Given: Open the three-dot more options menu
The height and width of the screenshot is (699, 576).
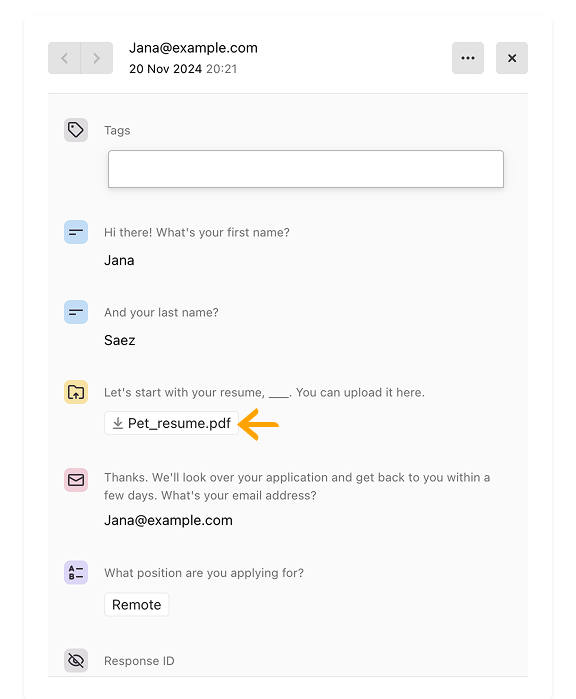Looking at the screenshot, I should [468, 58].
